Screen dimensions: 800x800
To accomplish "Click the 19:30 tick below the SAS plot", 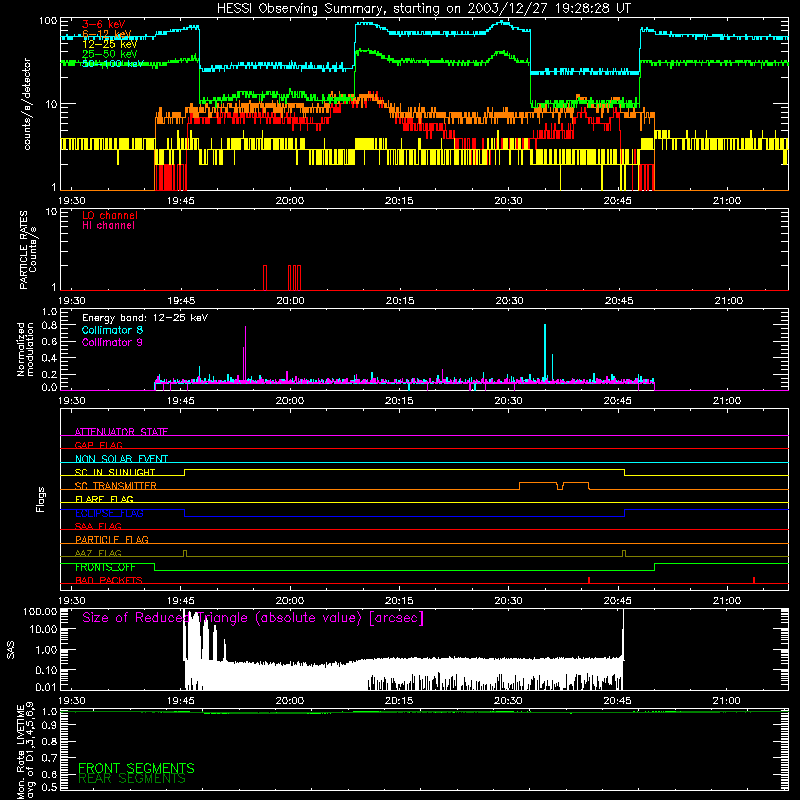I will point(71,701).
